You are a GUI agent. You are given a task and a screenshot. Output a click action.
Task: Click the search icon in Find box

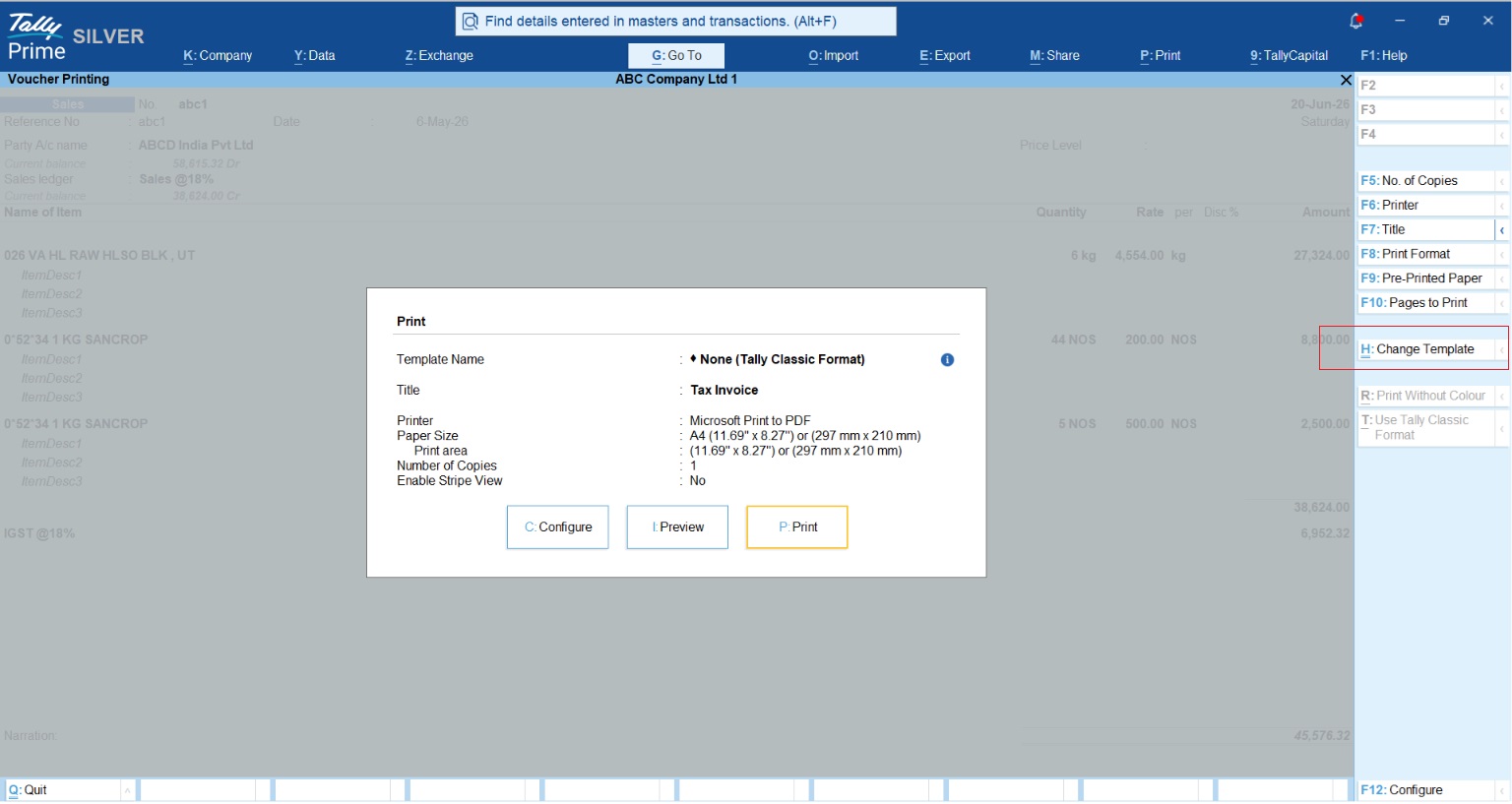(x=471, y=21)
